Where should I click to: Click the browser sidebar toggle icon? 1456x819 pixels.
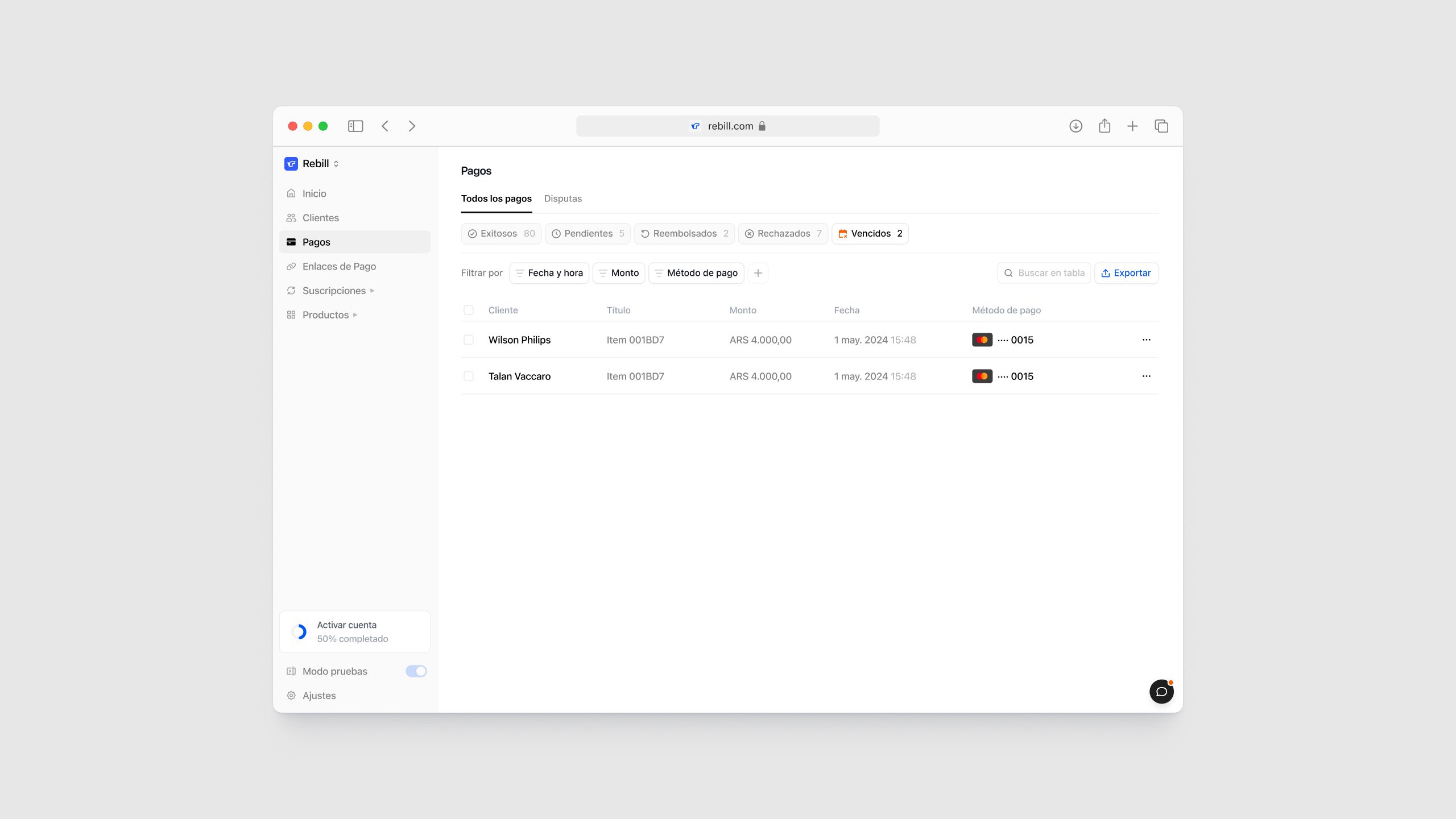point(355,126)
